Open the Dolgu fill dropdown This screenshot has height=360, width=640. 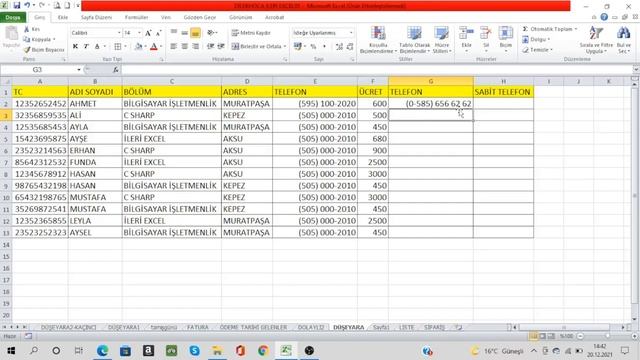click(536, 39)
